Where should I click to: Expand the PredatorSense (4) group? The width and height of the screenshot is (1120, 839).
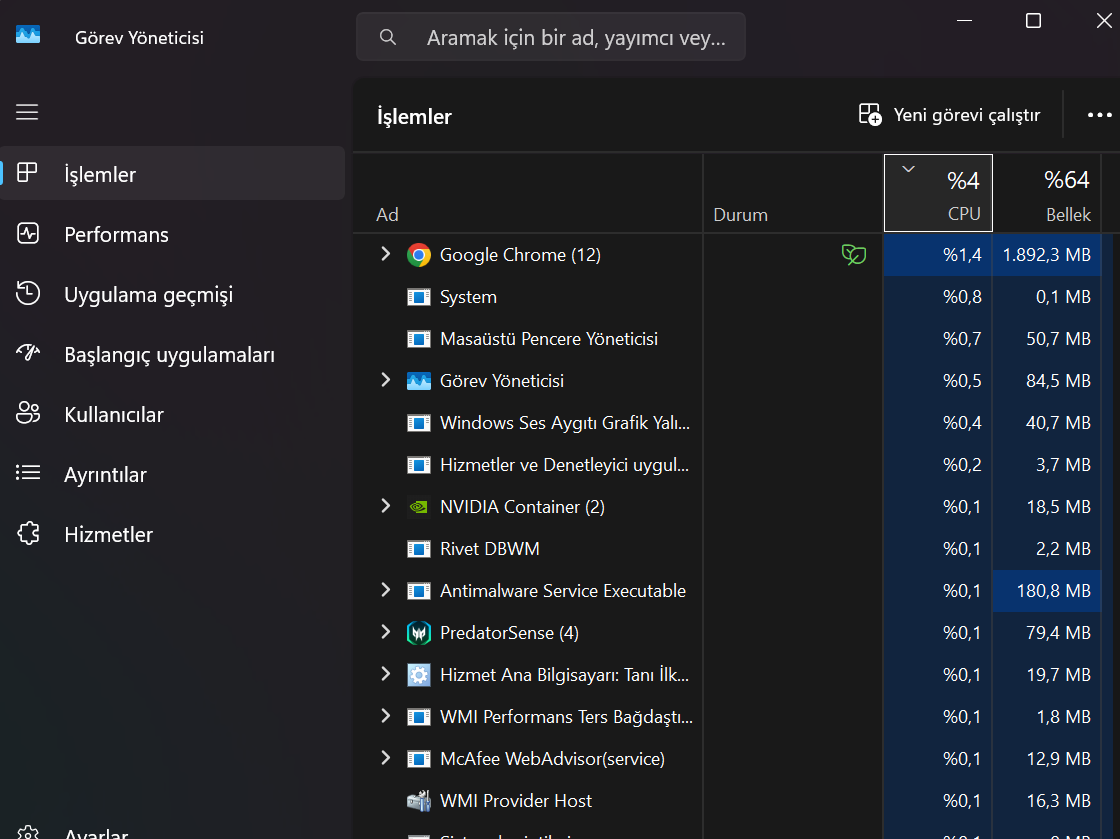[386, 632]
